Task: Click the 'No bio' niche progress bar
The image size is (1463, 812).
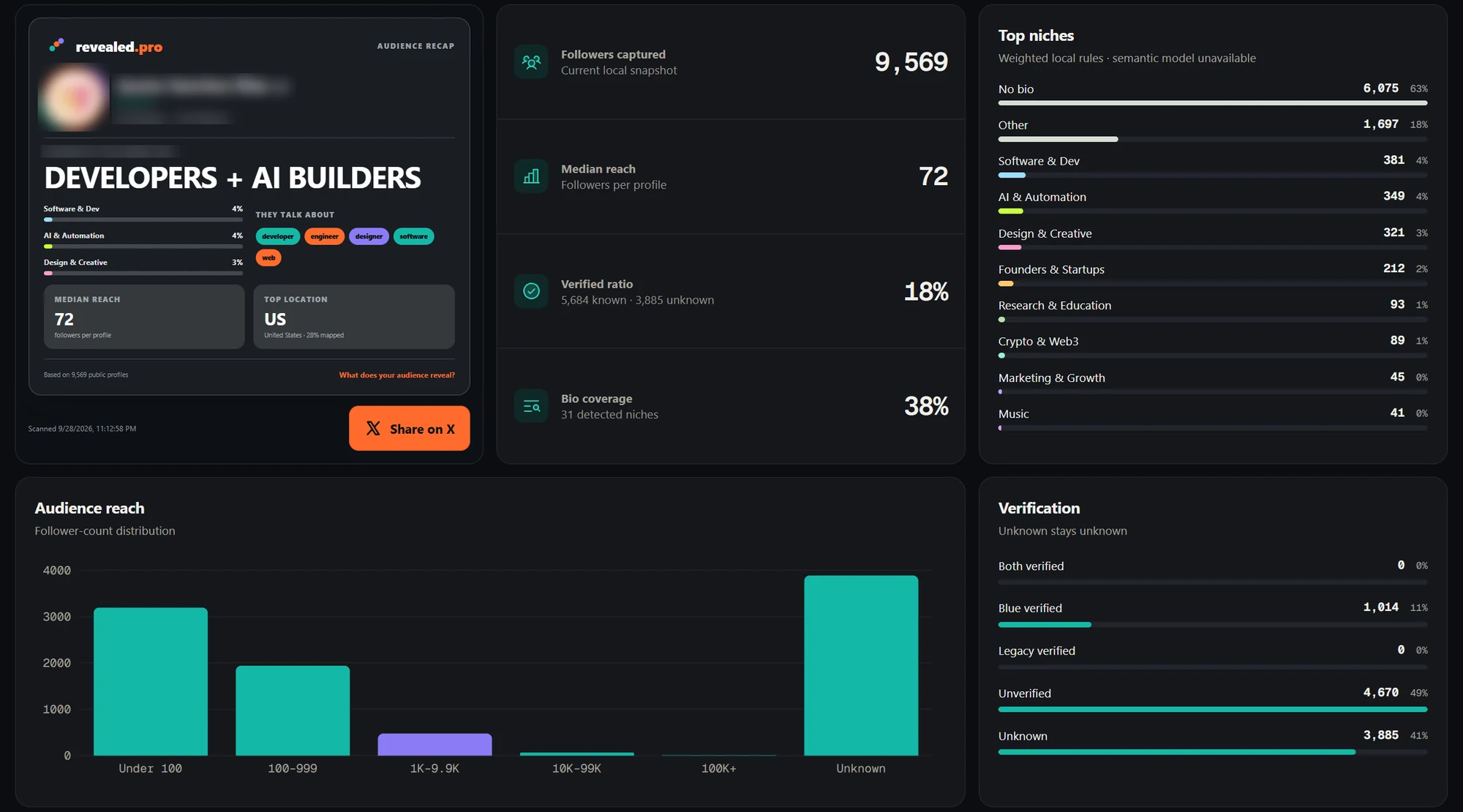Action: (1213, 103)
